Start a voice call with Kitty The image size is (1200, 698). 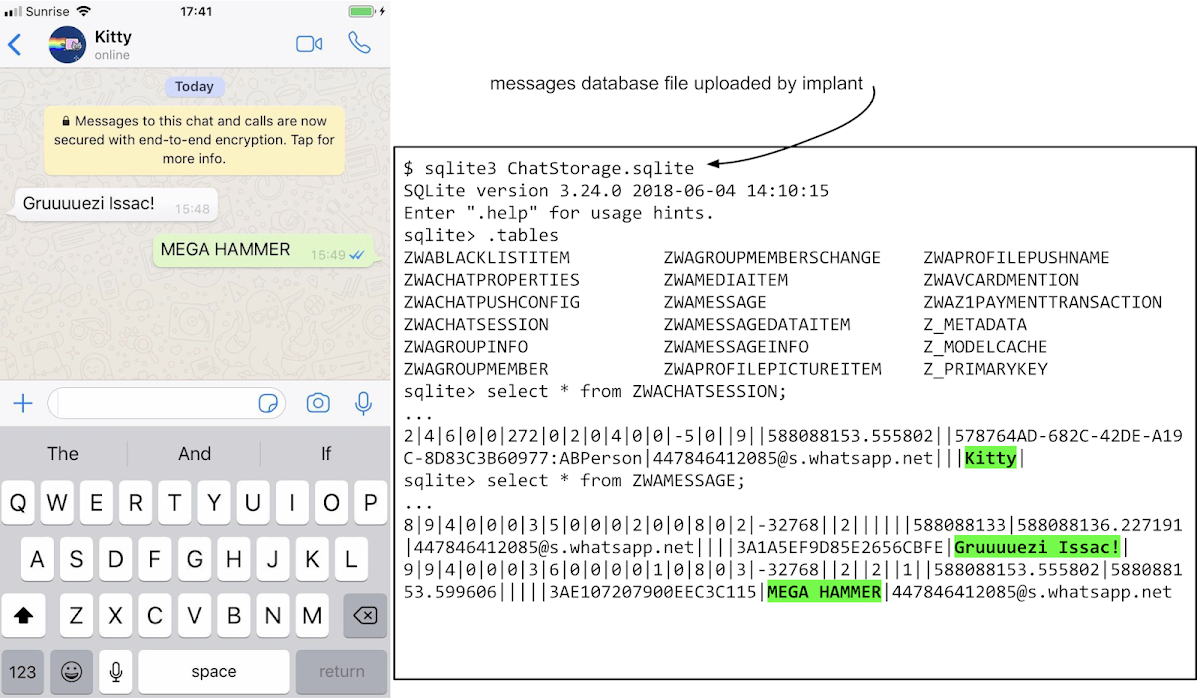coord(359,43)
